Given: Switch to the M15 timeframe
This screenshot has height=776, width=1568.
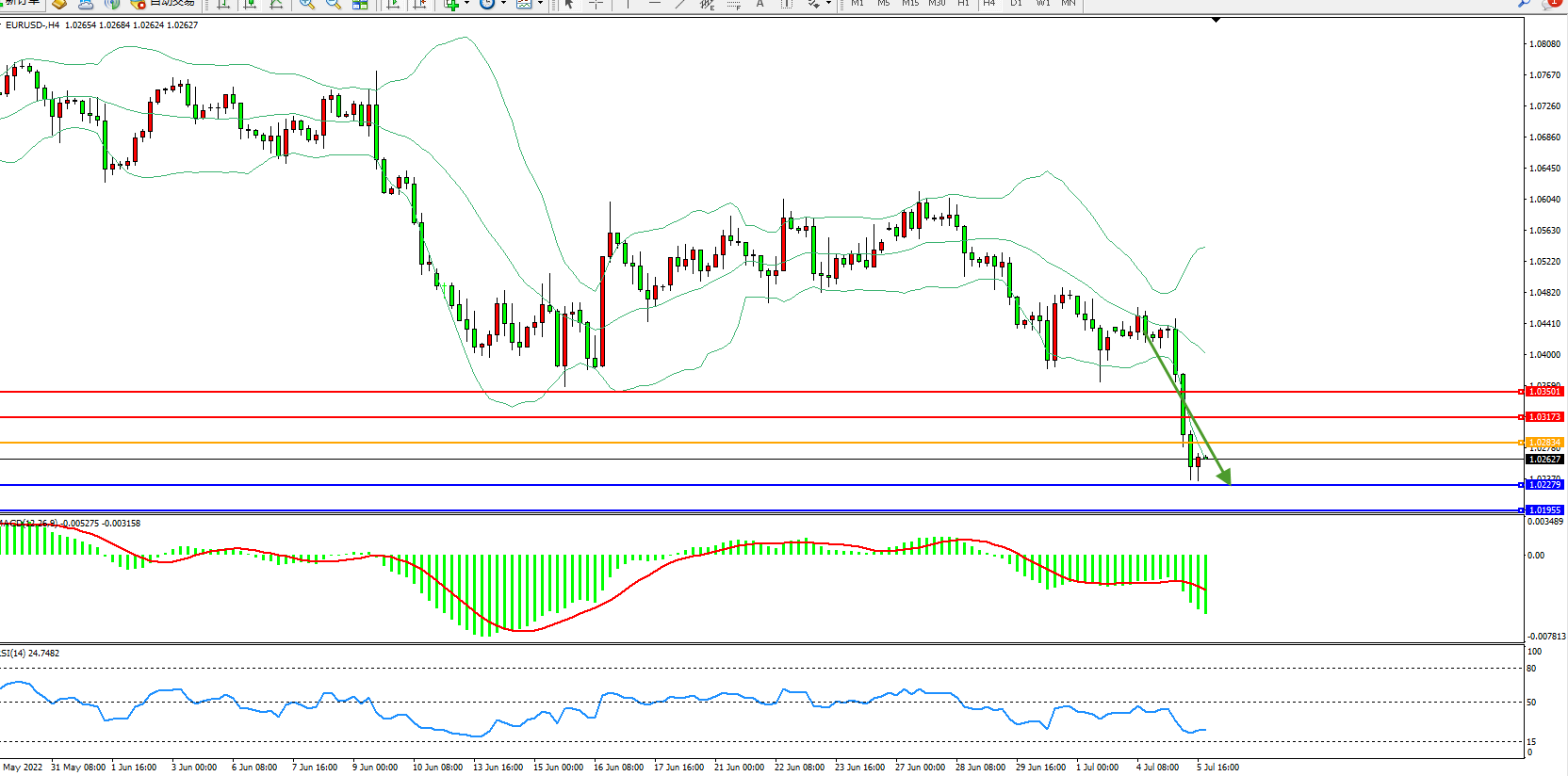Looking at the screenshot, I should pos(909,4).
